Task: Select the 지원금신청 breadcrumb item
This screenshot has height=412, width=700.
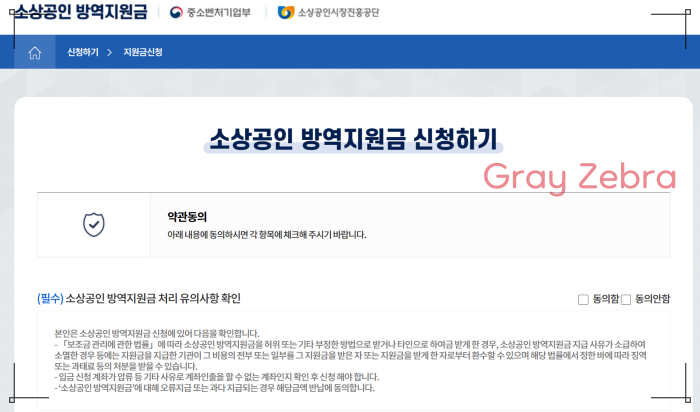Action: (x=143, y=52)
